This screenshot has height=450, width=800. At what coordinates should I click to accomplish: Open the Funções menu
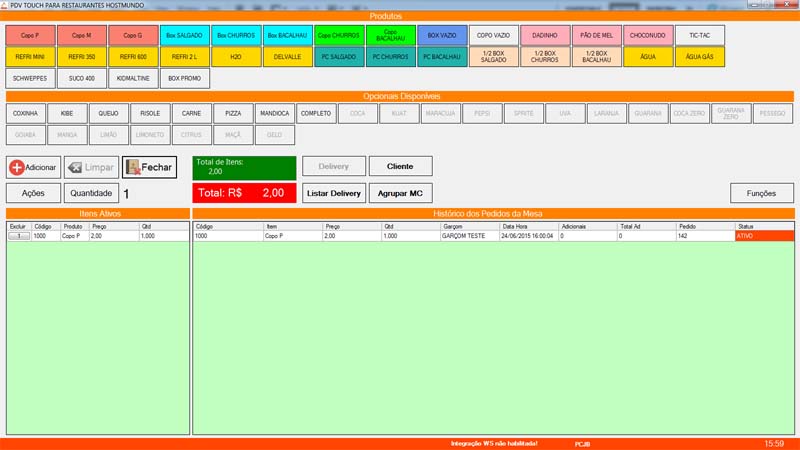(761, 193)
